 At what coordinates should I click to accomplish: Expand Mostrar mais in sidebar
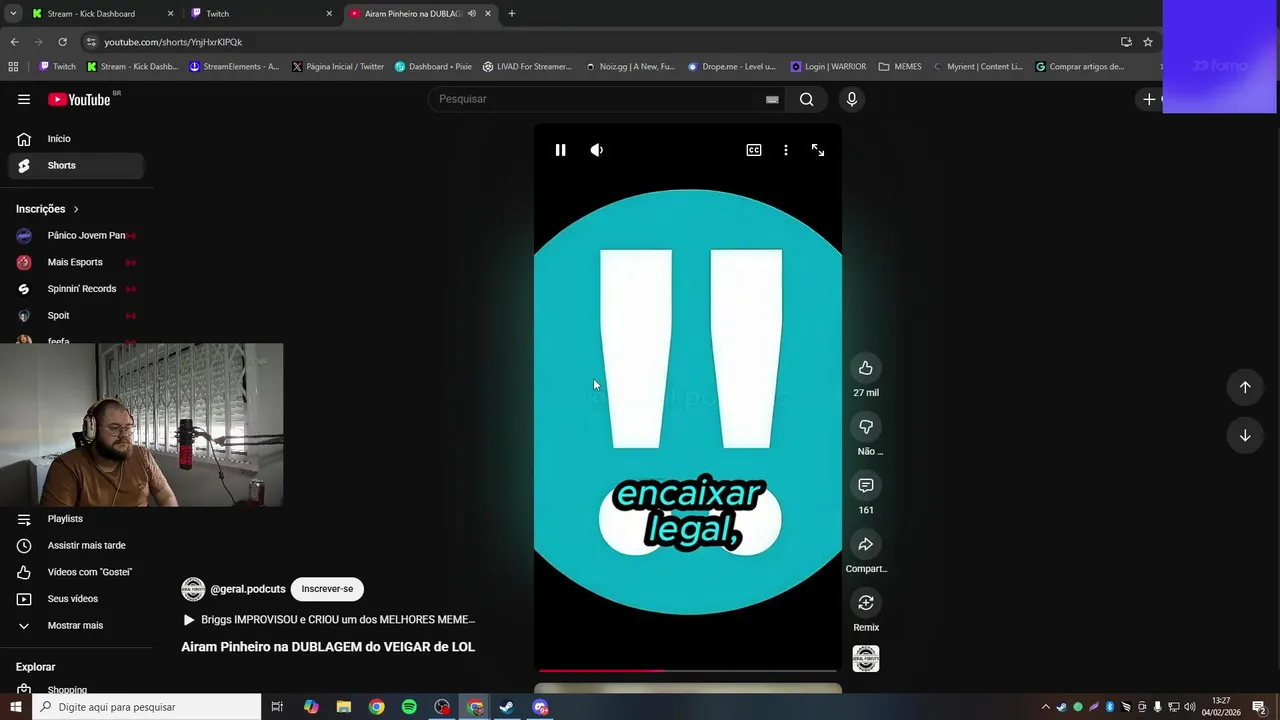76,626
